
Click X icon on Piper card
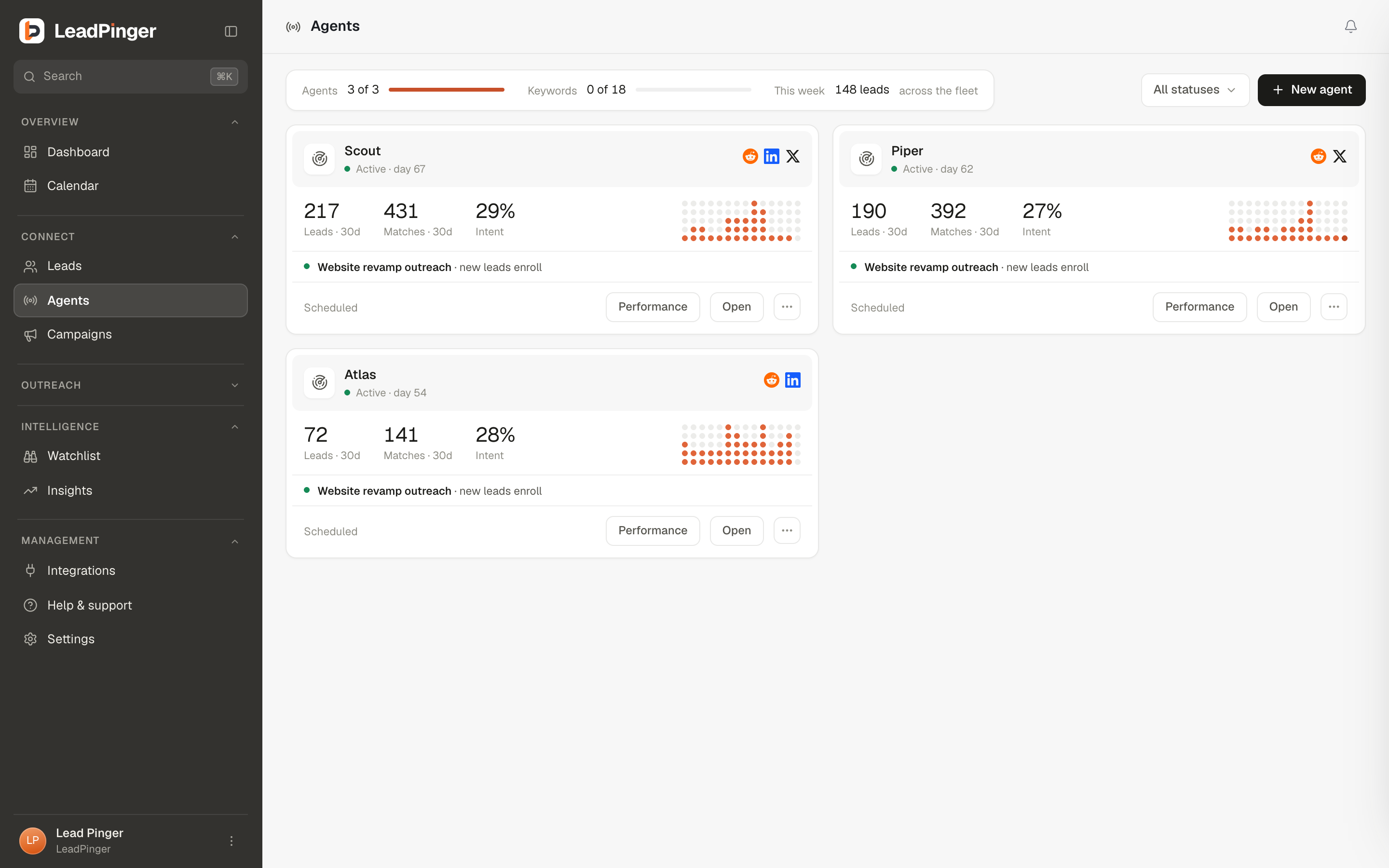tap(1340, 156)
